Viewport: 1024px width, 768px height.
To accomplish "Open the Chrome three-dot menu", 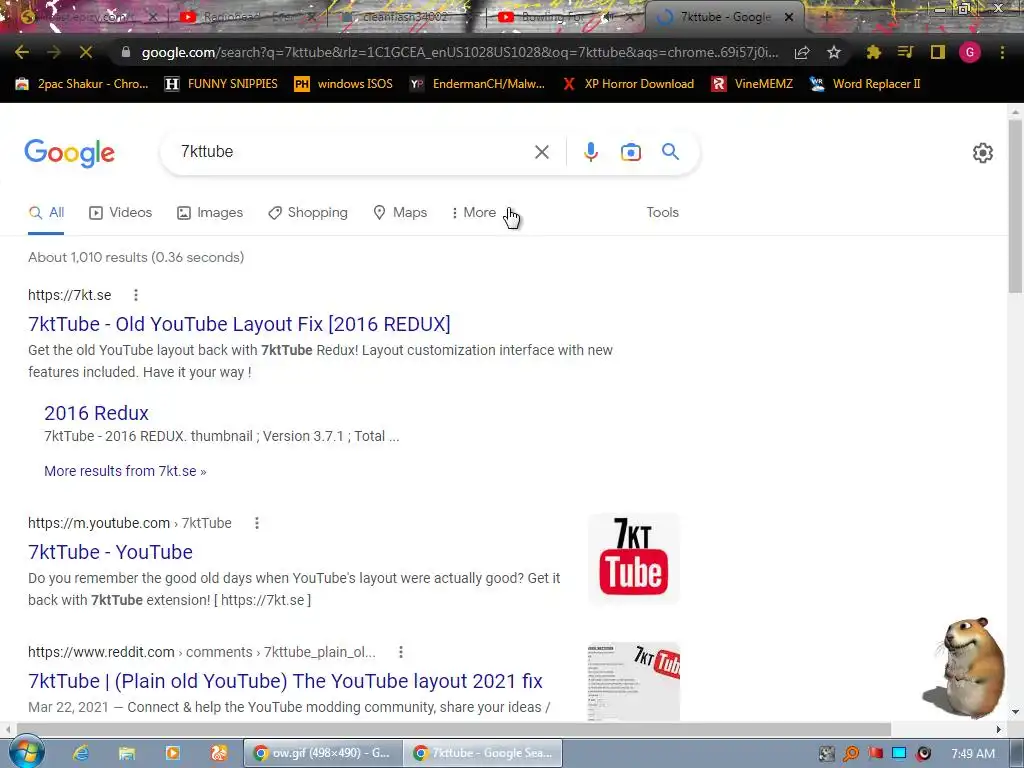I will point(1002,52).
